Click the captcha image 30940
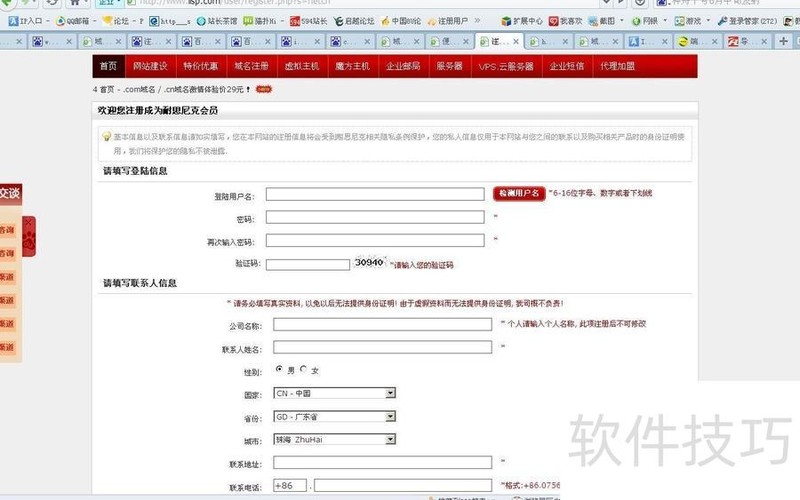The width and height of the screenshot is (800, 500). pyautogui.click(x=369, y=263)
